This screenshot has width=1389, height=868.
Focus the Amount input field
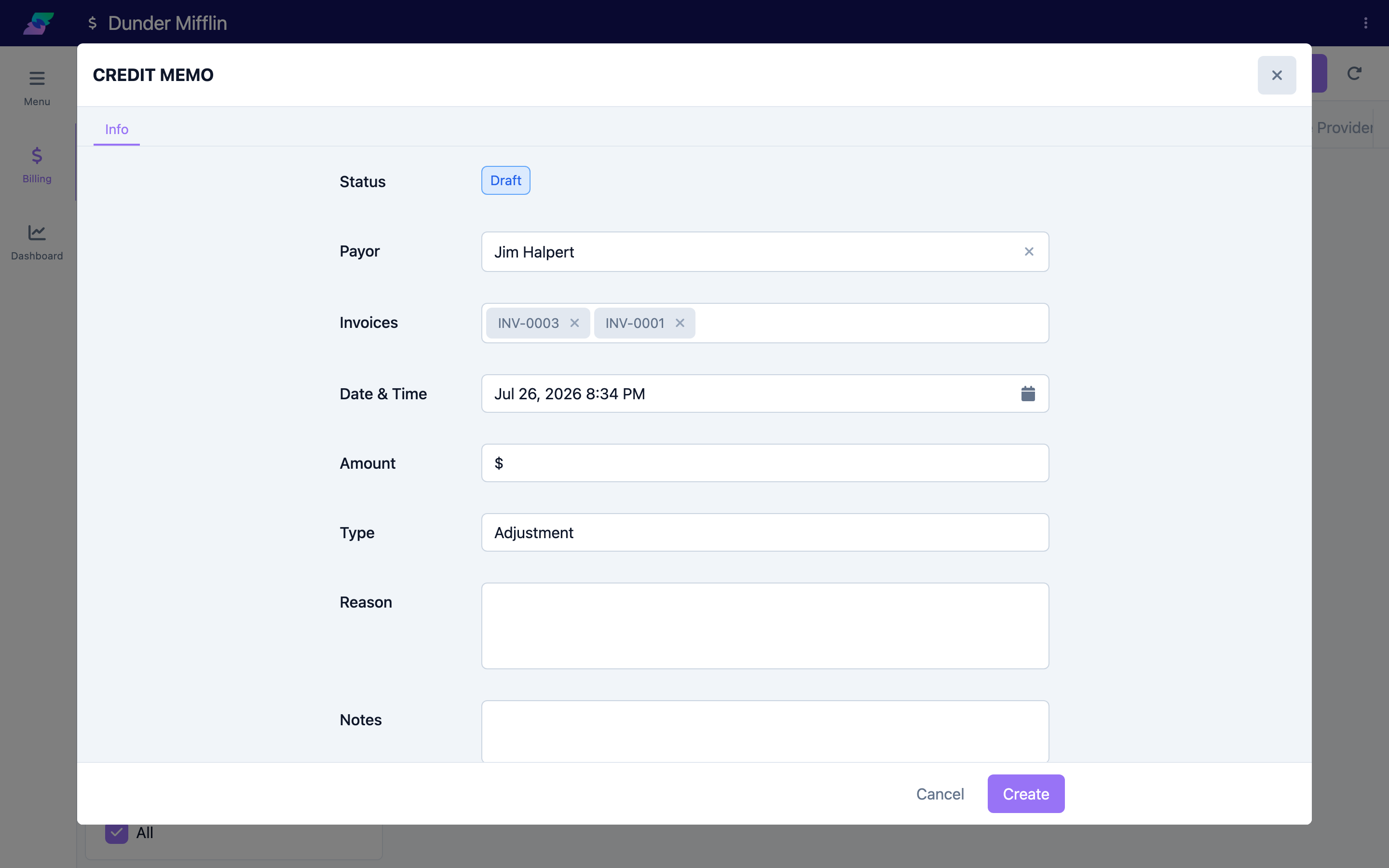765,463
